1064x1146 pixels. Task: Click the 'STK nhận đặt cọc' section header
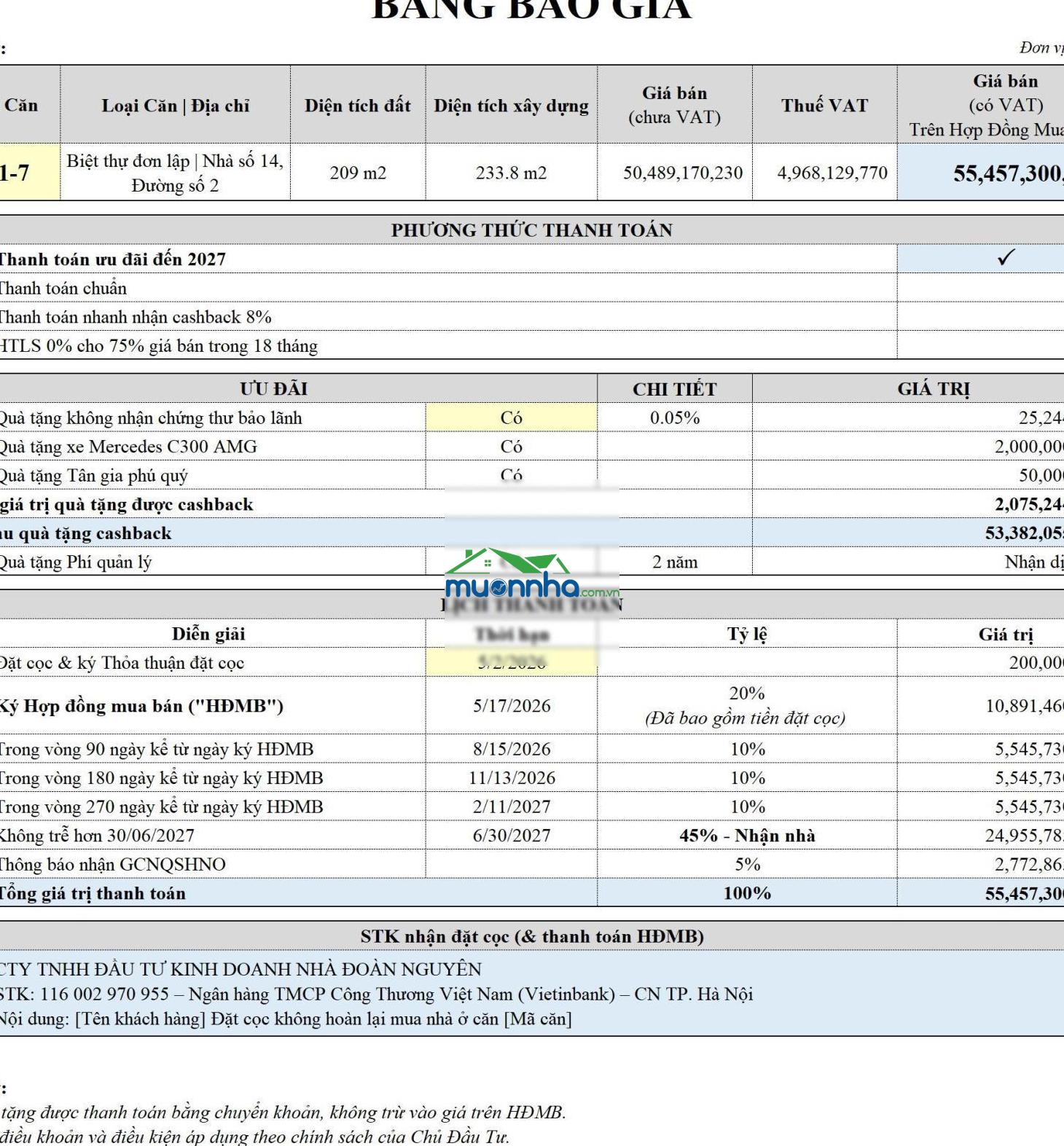click(532, 936)
